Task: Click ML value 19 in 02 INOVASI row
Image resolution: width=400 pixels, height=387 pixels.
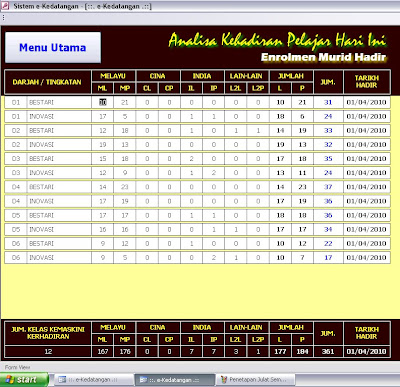Action: [103, 145]
